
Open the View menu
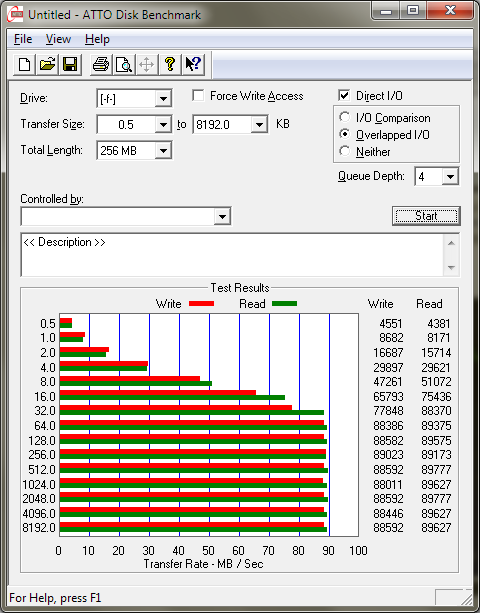click(58, 39)
